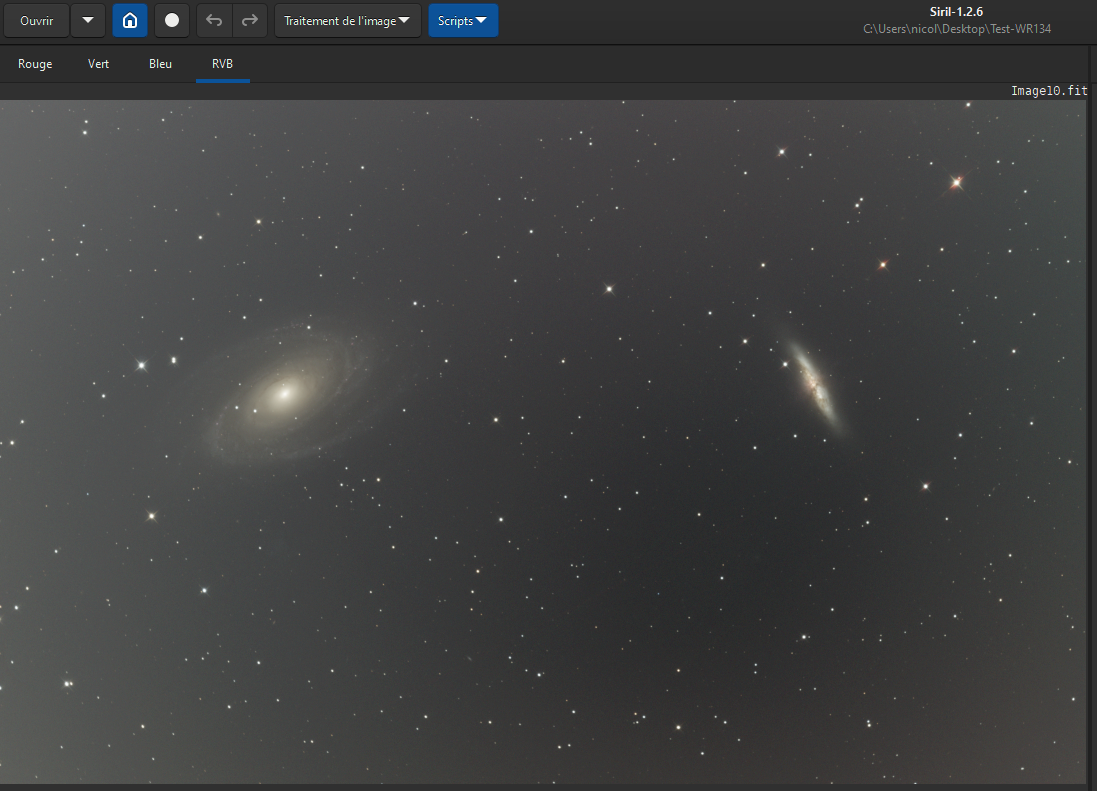Viewport: 1097px width, 791px height.
Task: Select the RVB tab
Action: click(222, 64)
